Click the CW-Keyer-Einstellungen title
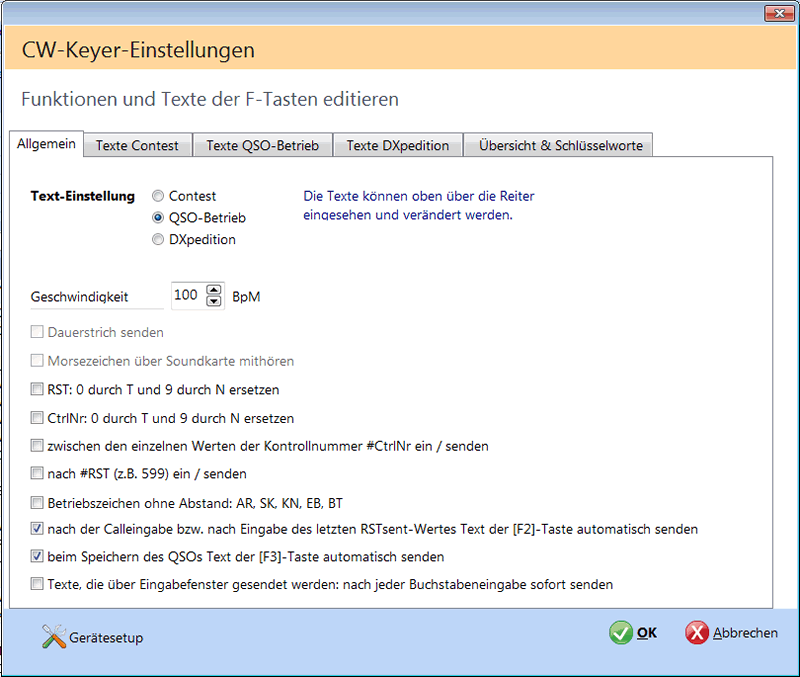The height and width of the screenshot is (677, 800). coord(138,50)
